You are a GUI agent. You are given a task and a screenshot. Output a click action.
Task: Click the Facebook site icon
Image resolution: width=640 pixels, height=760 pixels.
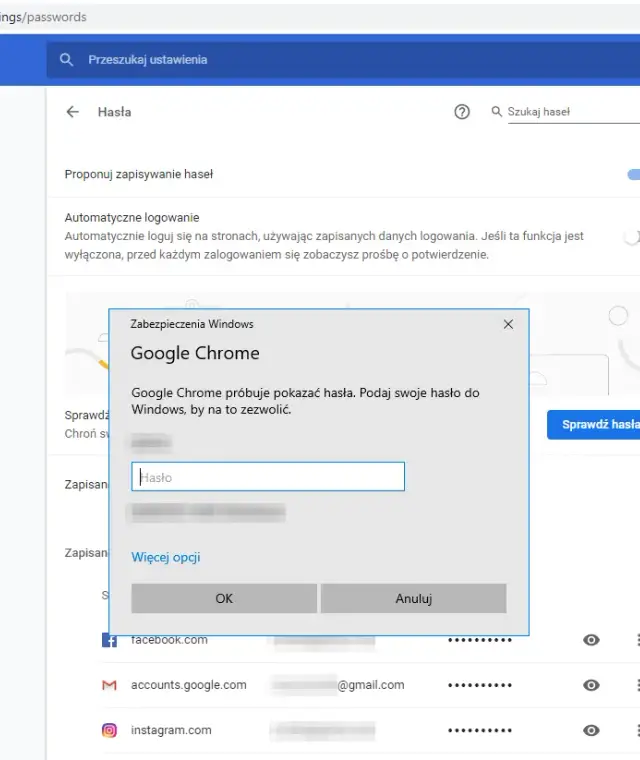[x=110, y=640]
